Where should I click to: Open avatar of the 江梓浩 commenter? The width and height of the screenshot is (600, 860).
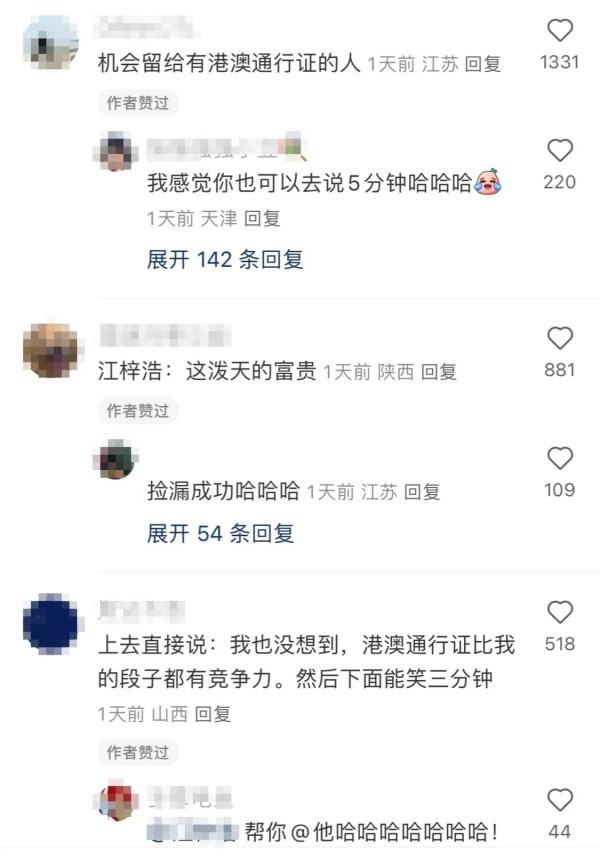coord(51,350)
